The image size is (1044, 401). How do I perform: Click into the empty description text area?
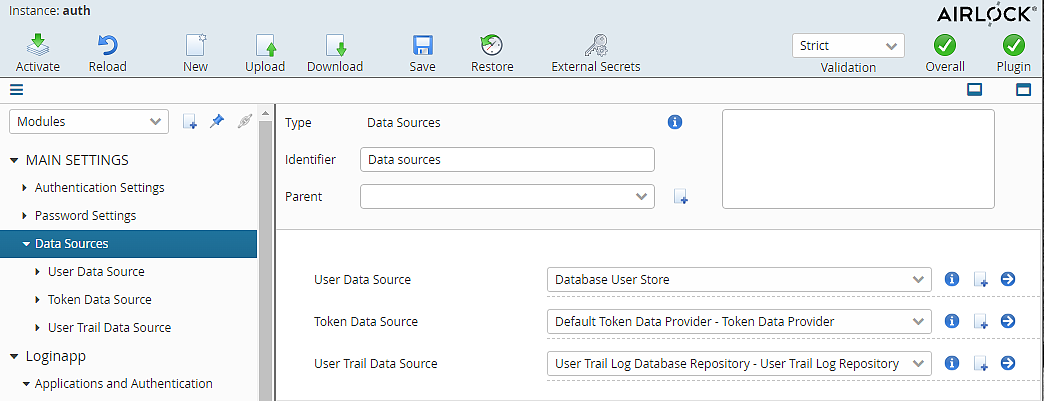858,159
